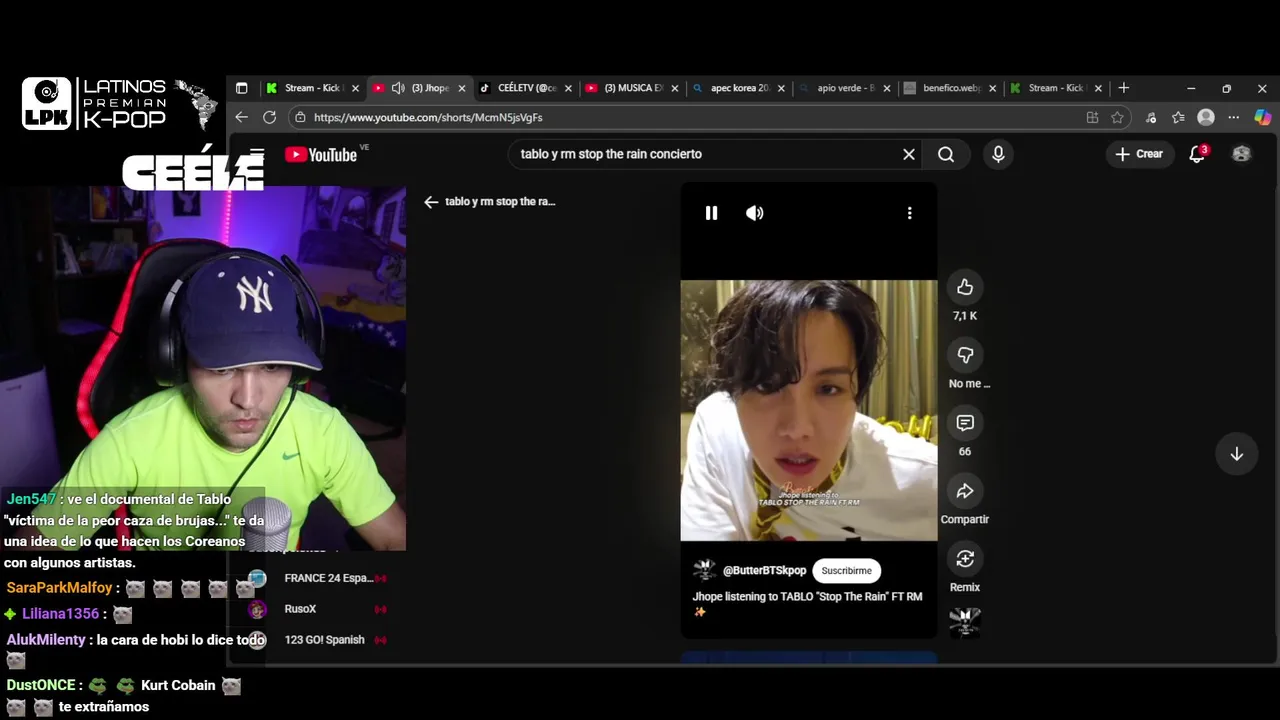Viewport: 1280px width, 720px height.
Task: Click username DustONCE in chat
Action: (41, 685)
